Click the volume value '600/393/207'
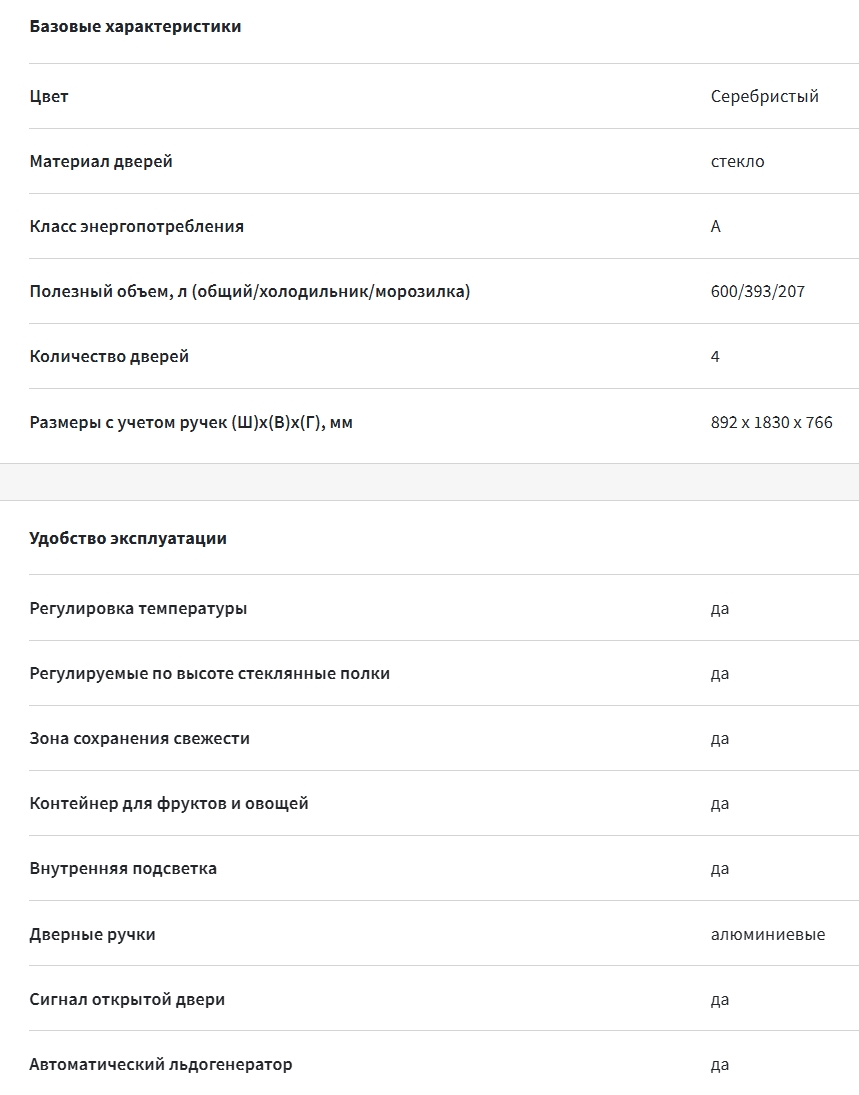This screenshot has height=1095, width=859. [x=758, y=291]
